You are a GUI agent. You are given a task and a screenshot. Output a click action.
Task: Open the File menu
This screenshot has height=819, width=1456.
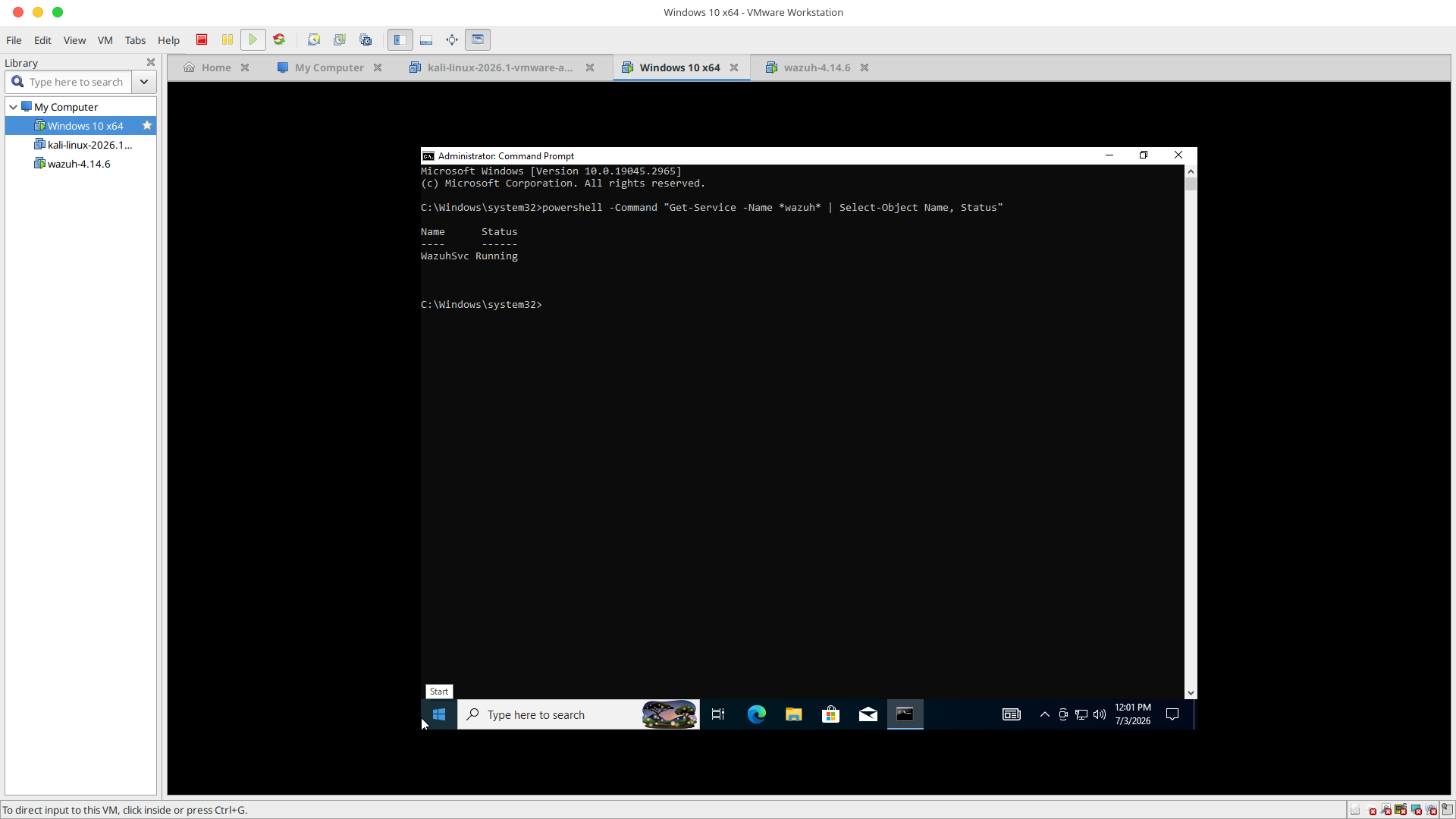point(14,40)
